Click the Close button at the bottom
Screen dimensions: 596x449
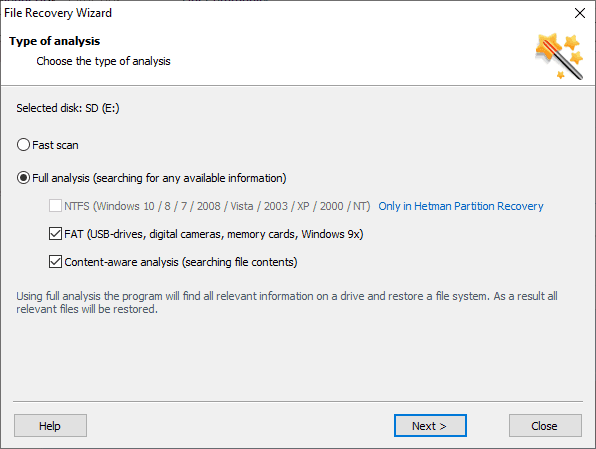click(545, 426)
